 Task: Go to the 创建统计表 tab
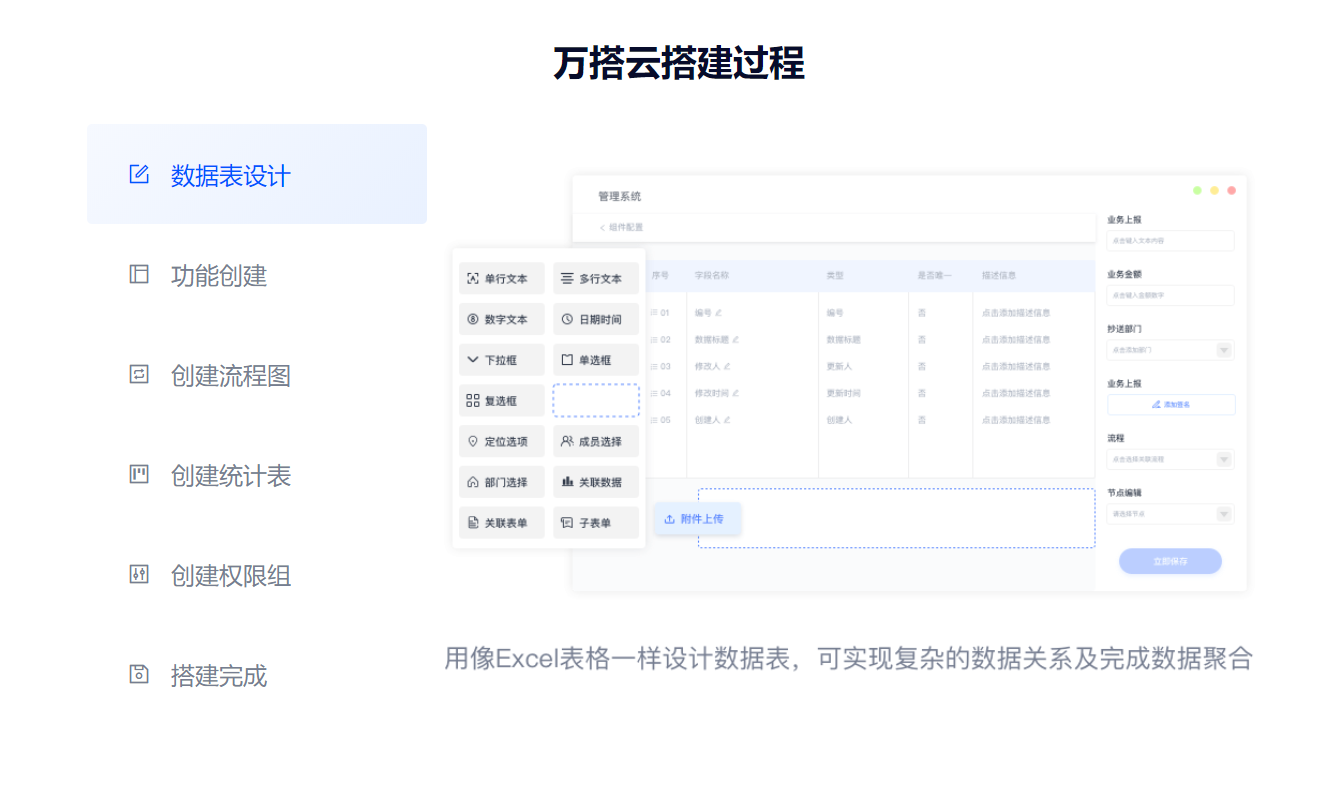[257, 475]
